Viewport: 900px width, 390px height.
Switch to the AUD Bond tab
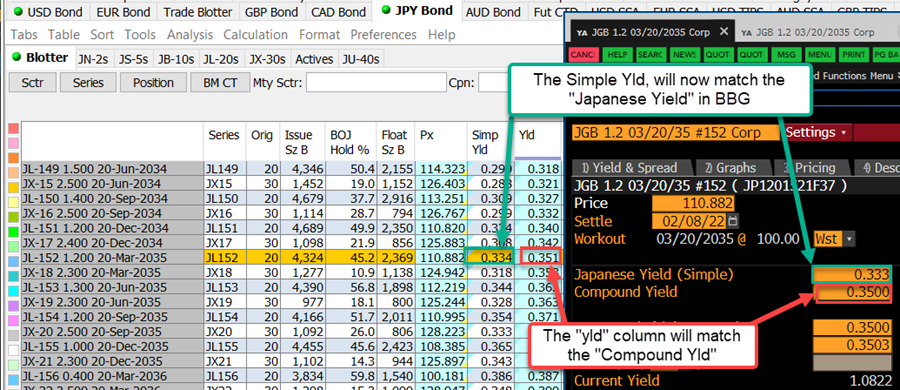tap(493, 11)
